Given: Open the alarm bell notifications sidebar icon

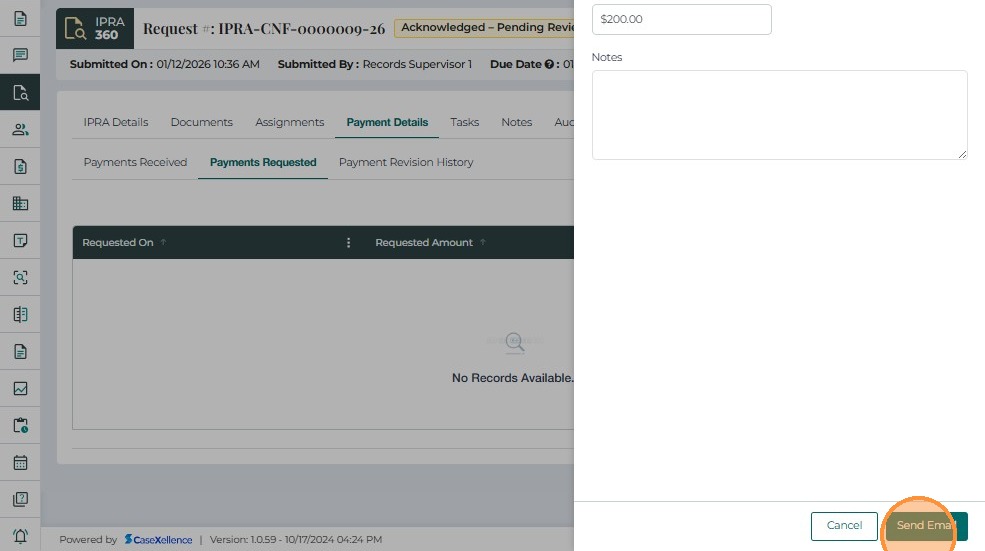Looking at the screenshot, I should point(20,536).
